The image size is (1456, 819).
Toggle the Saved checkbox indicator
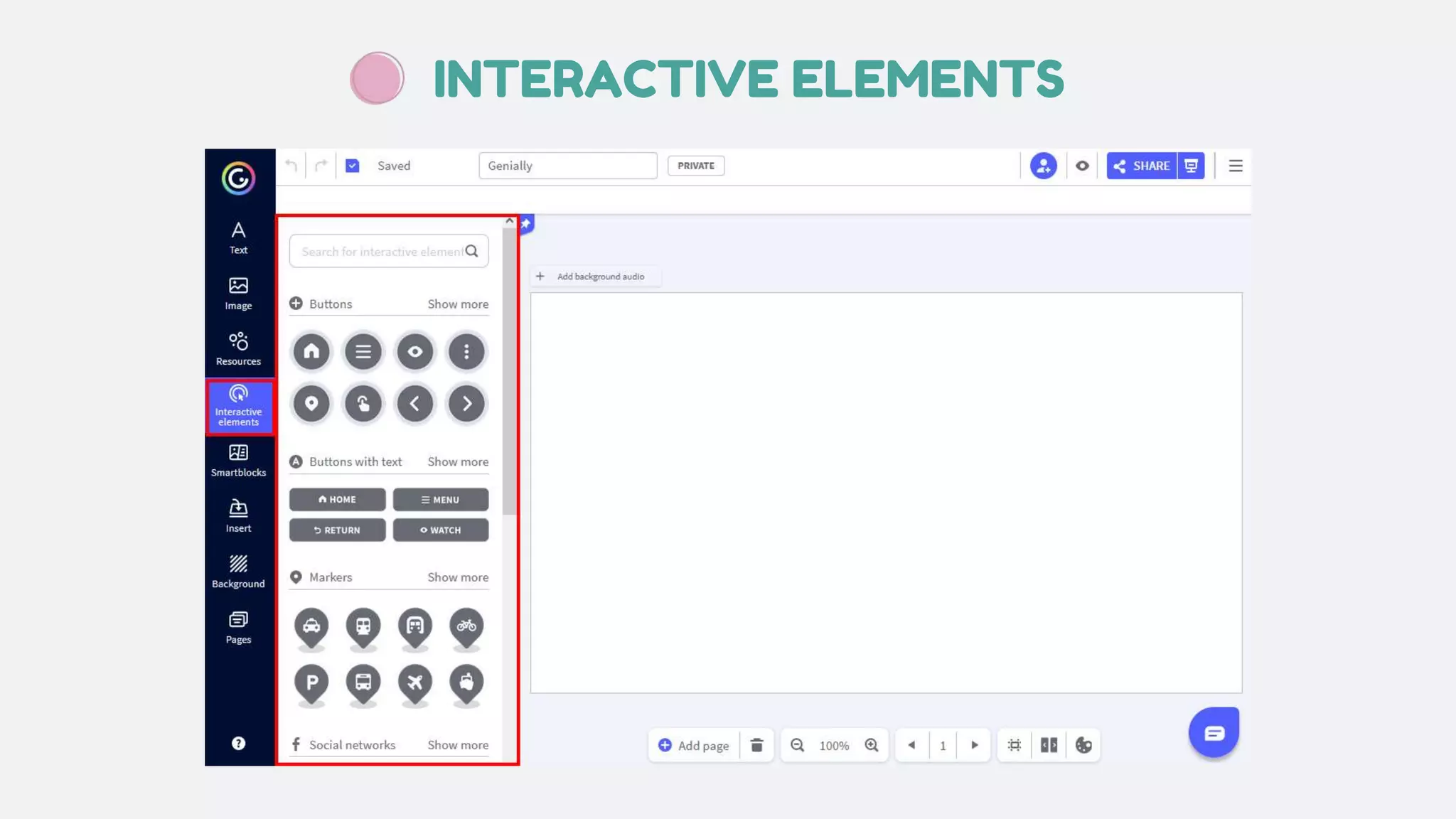(352, 166)
